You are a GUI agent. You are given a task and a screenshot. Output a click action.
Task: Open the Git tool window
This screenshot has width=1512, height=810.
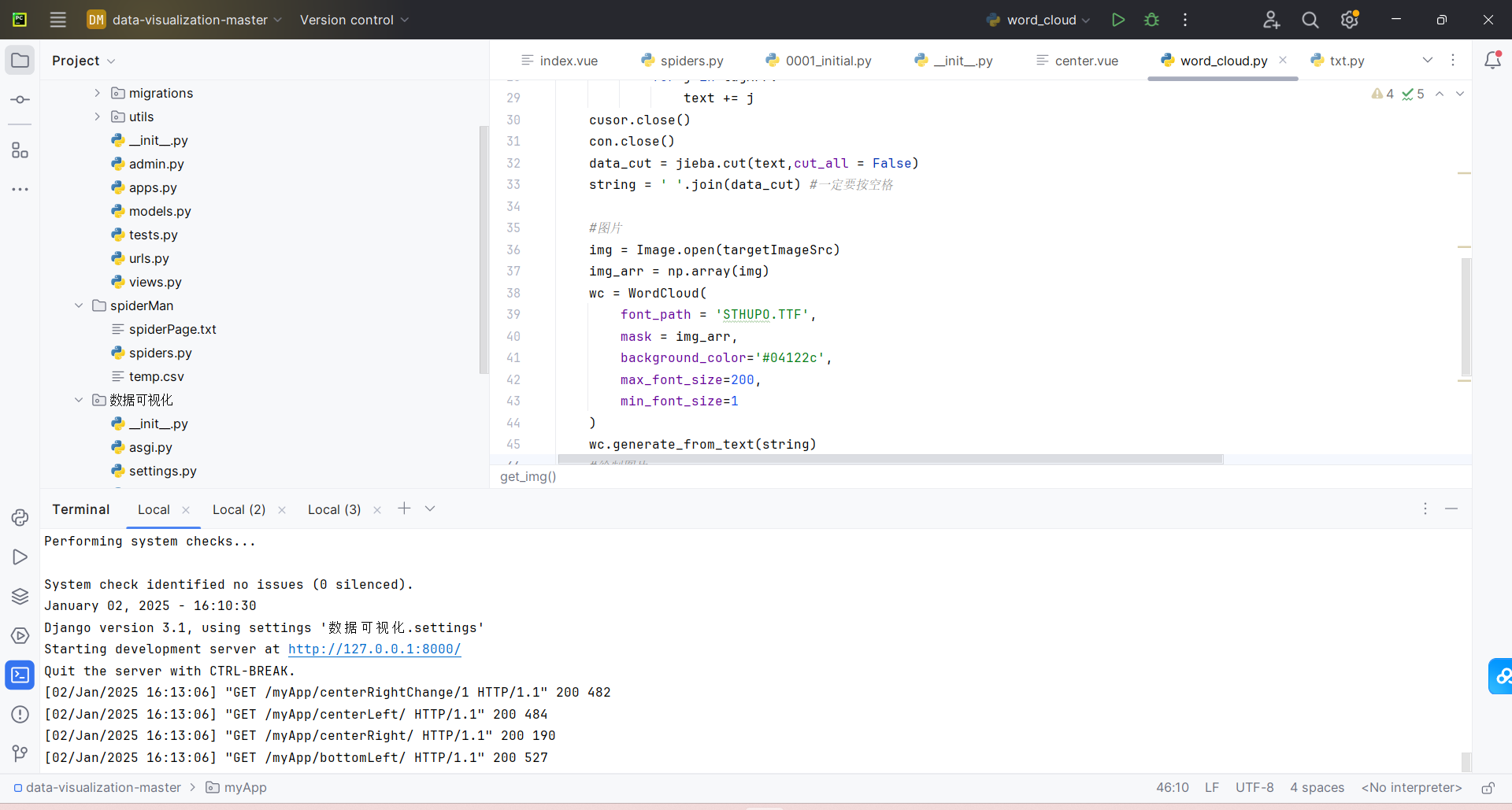20,753
